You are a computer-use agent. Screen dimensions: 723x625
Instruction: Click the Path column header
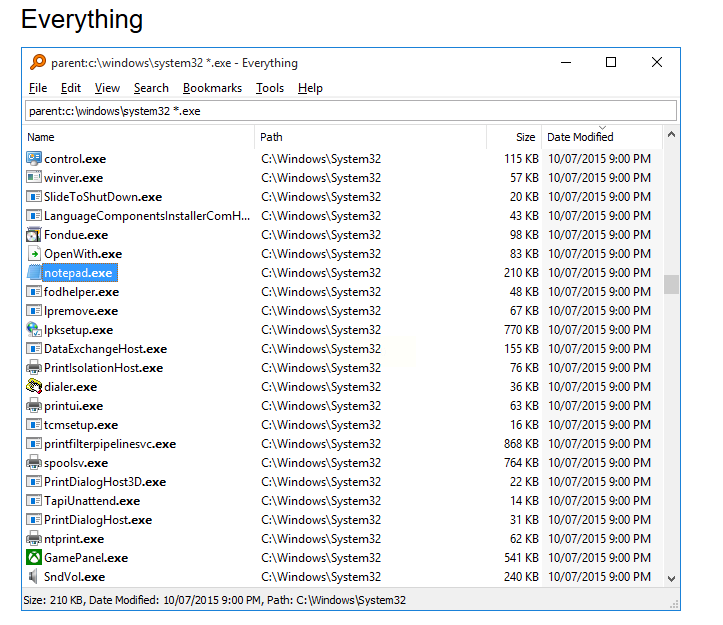click(x=271, y=137)
